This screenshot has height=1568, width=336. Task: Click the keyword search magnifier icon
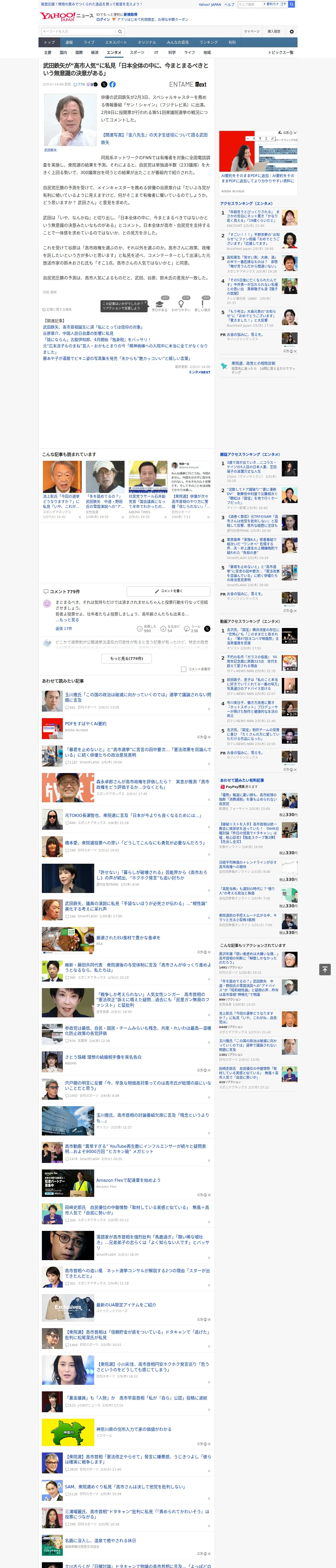pos(120,31)
